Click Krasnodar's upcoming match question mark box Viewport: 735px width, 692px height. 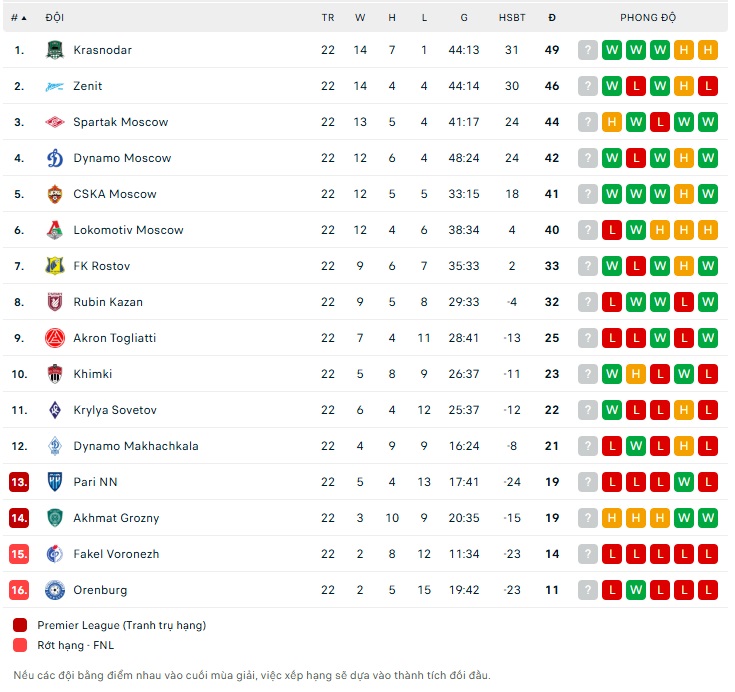tap(588, 50)
